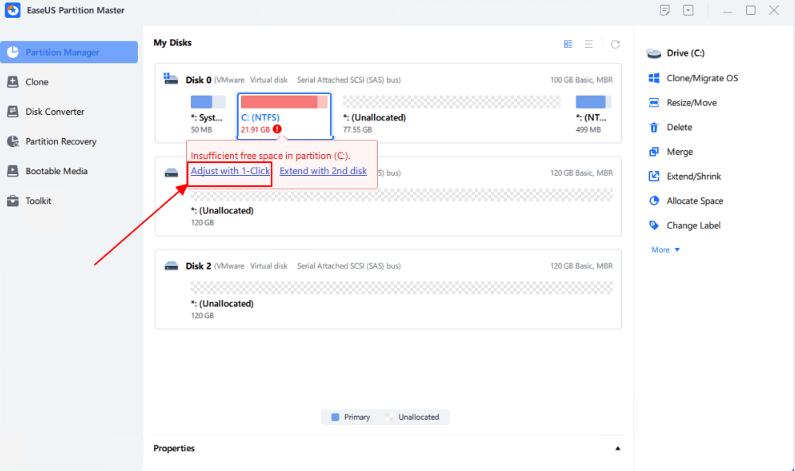The image size is (795, 471).
Task: Expand the Properties panel arrow
Action: 618,448
